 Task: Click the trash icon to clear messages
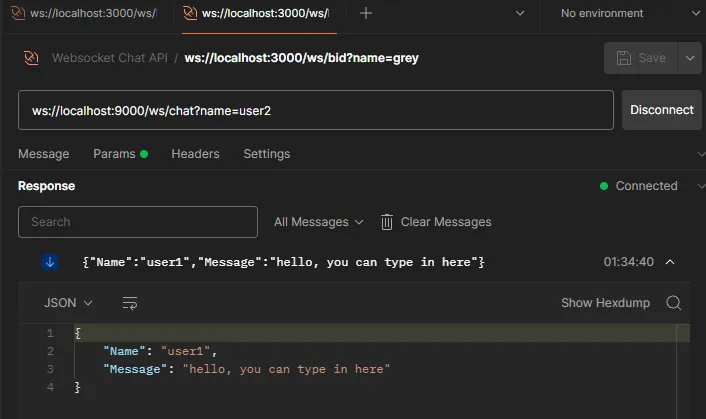(387, 222)
